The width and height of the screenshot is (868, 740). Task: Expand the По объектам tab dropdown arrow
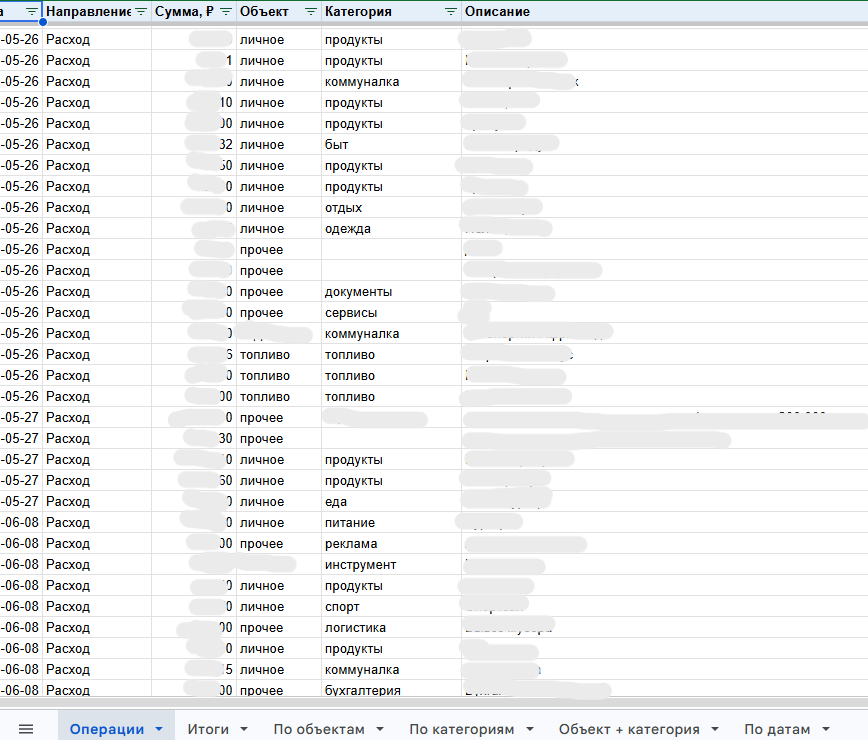(x=380, y=729)
